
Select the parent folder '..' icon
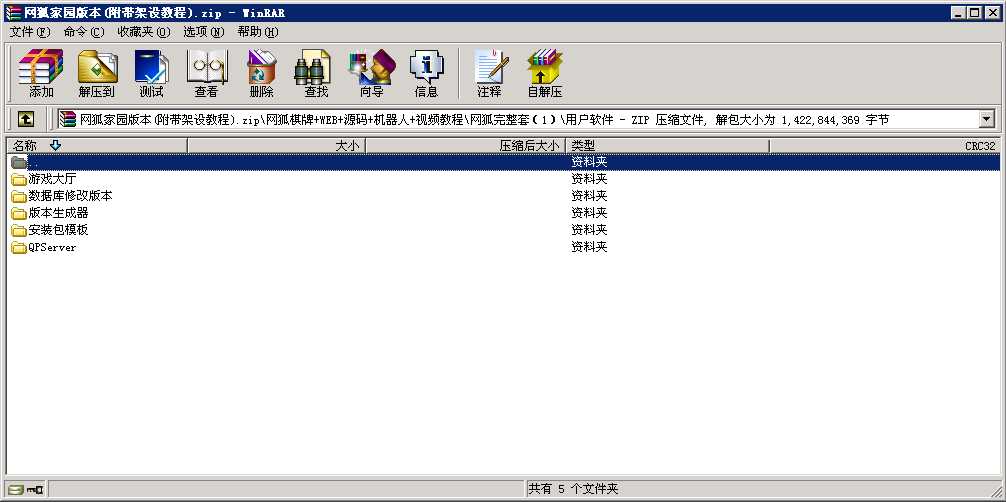coord(19,162)
